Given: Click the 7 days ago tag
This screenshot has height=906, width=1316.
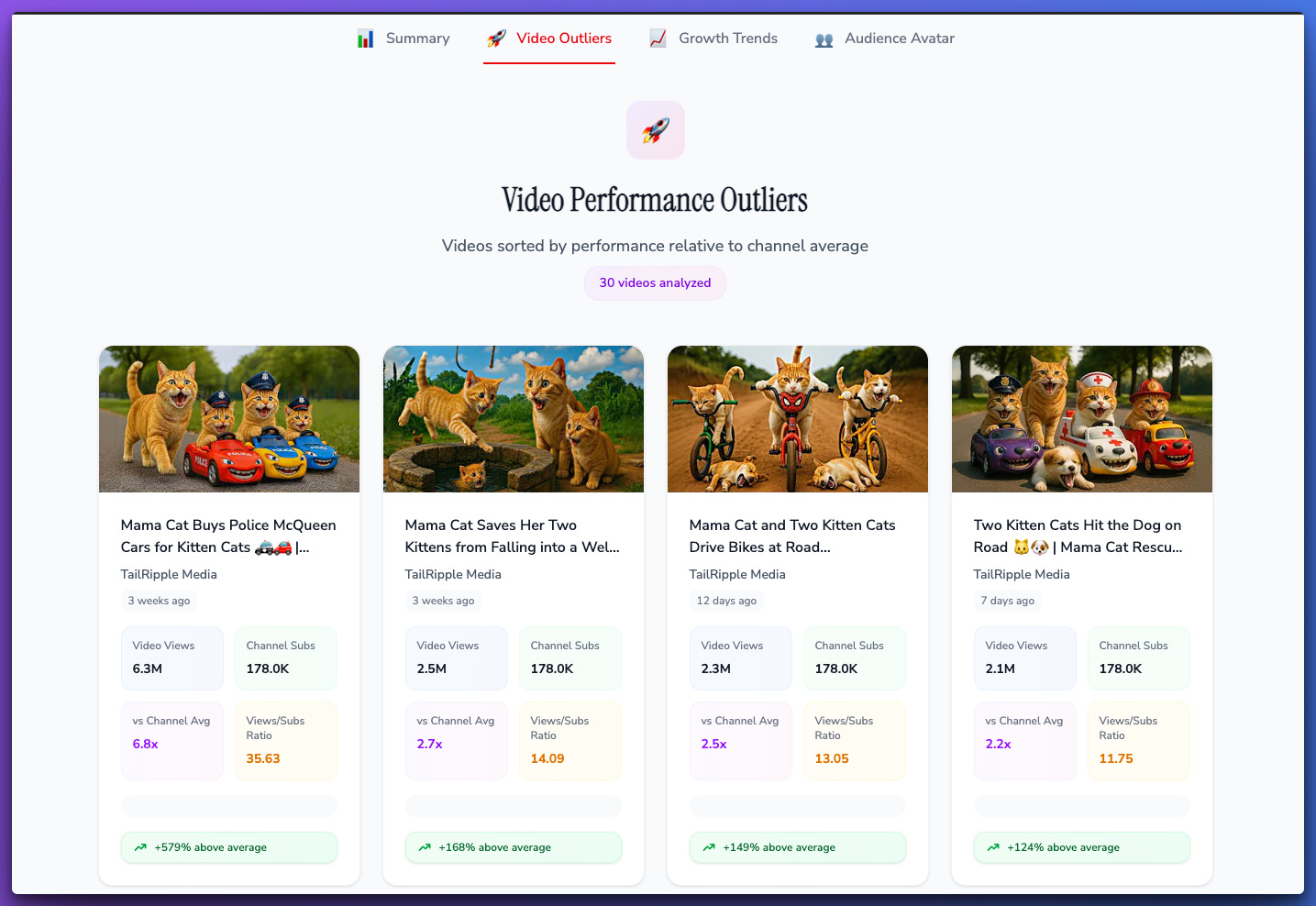Looking at the screenshot, I should click(x=1008, y=601).
